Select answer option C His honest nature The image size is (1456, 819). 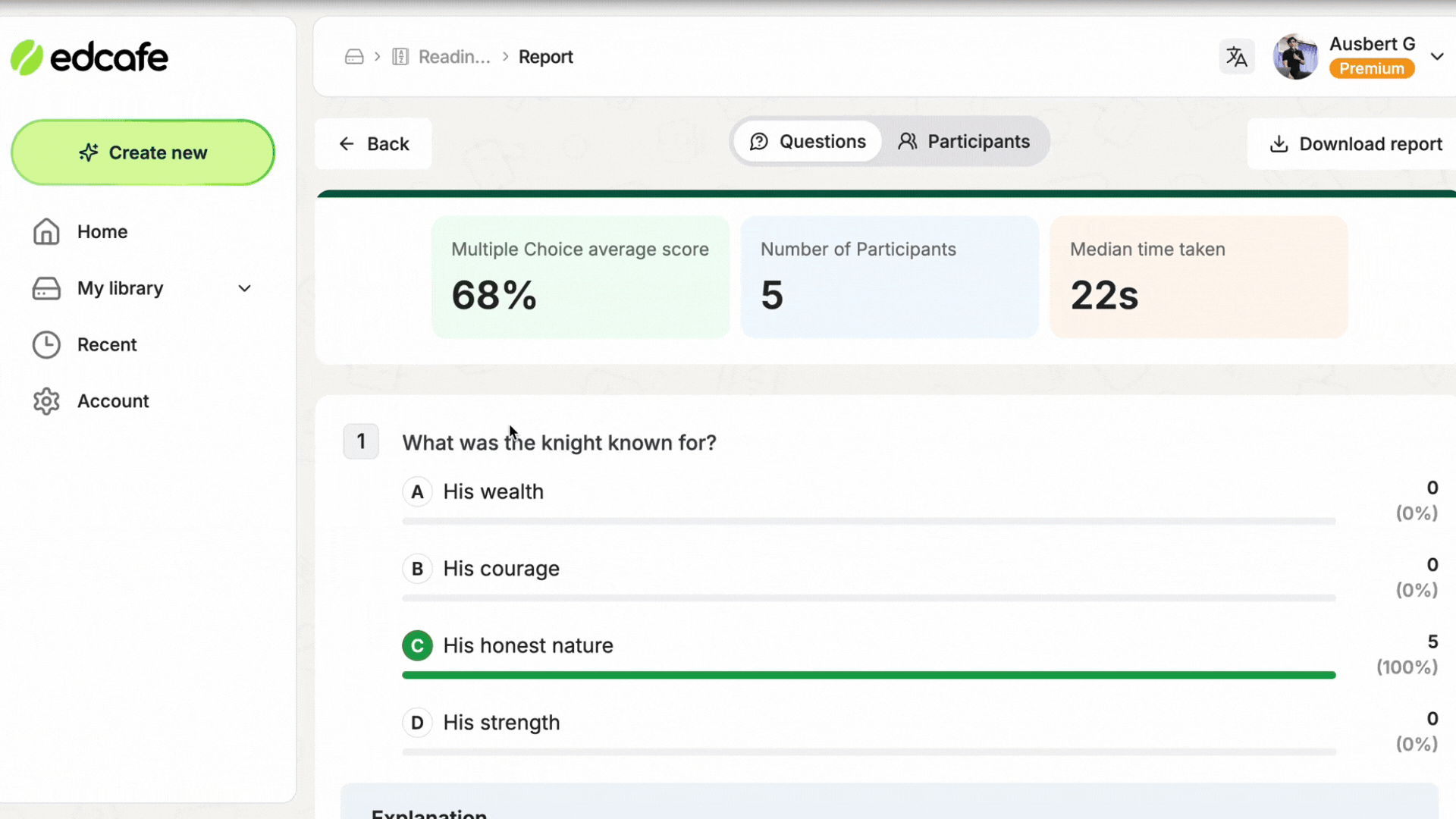pyautogui.click(x=528, y=645)
